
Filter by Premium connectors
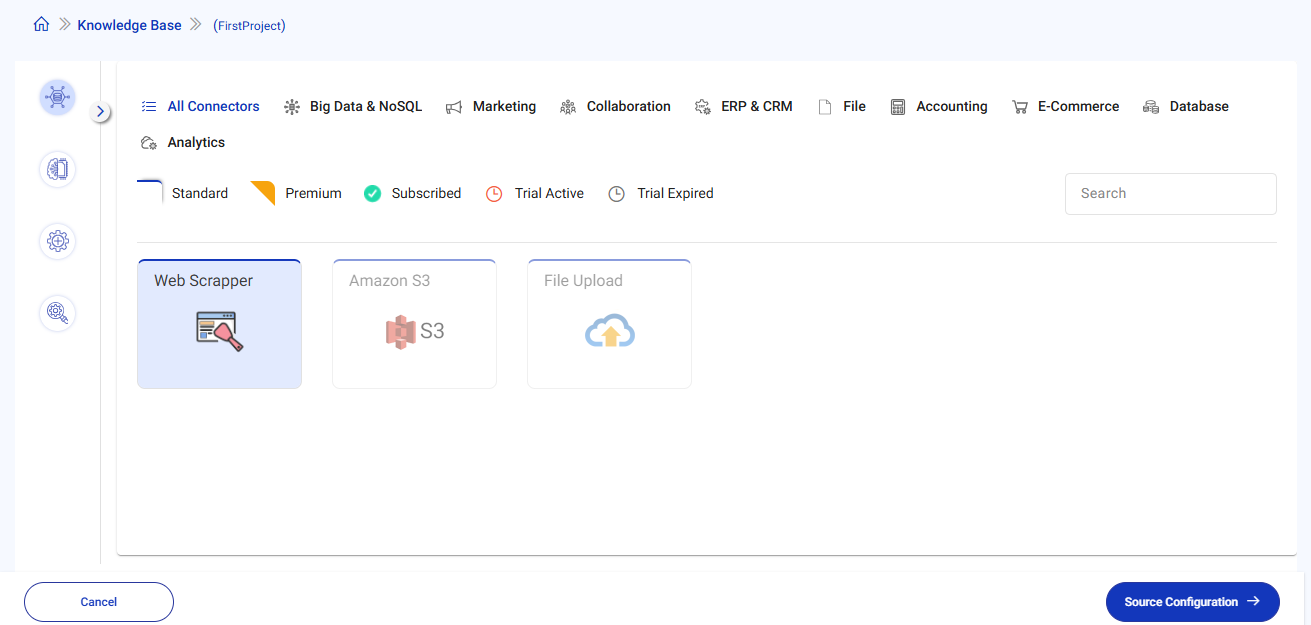point(296,193)
